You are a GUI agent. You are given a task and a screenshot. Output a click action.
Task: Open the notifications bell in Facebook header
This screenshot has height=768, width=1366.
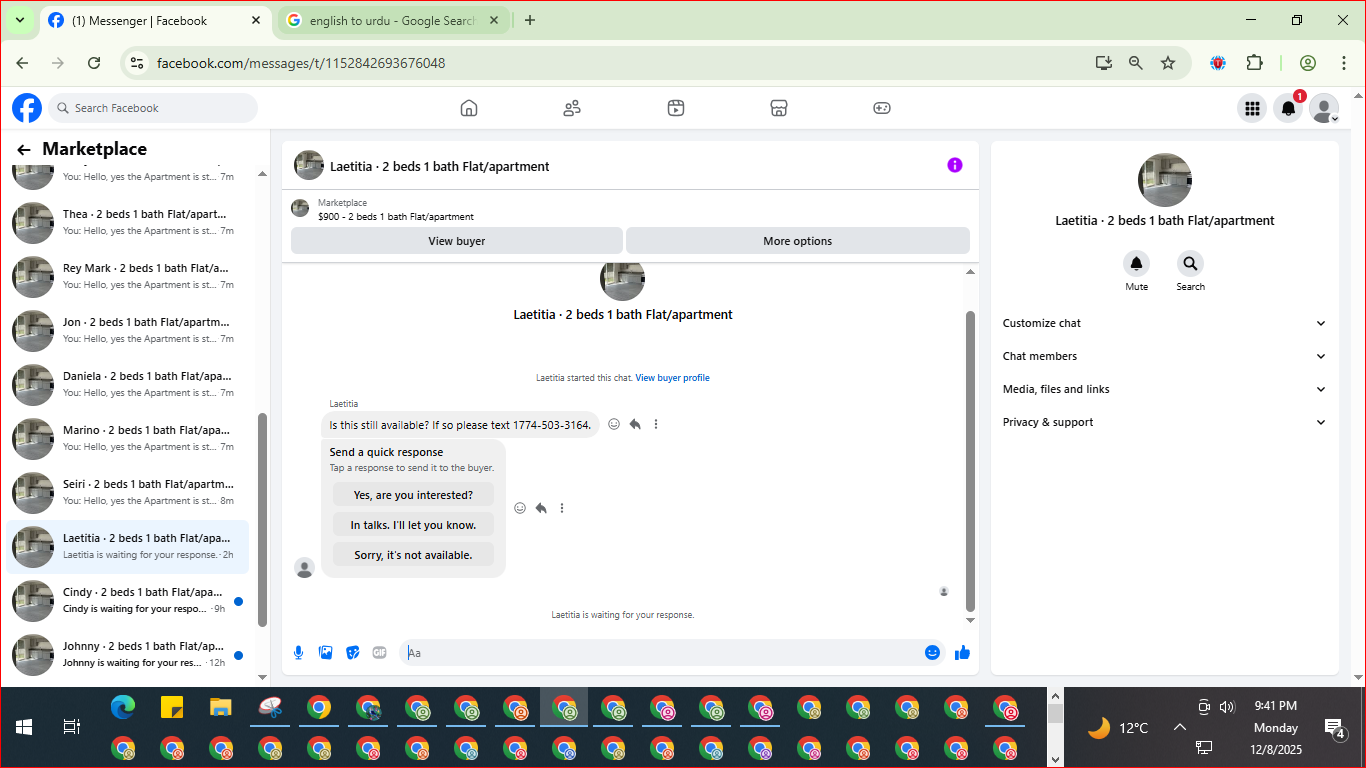coord(1288,108)
